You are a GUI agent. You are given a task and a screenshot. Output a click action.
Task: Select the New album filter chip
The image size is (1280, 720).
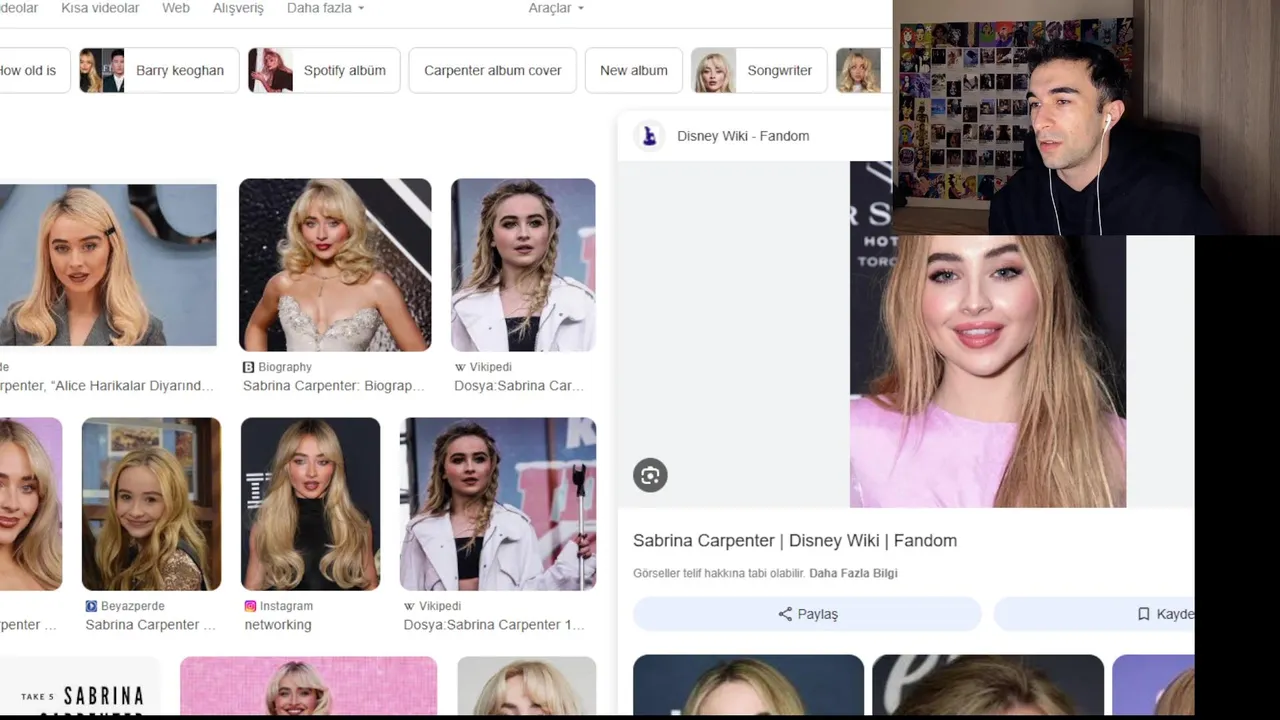coord(634,70)
